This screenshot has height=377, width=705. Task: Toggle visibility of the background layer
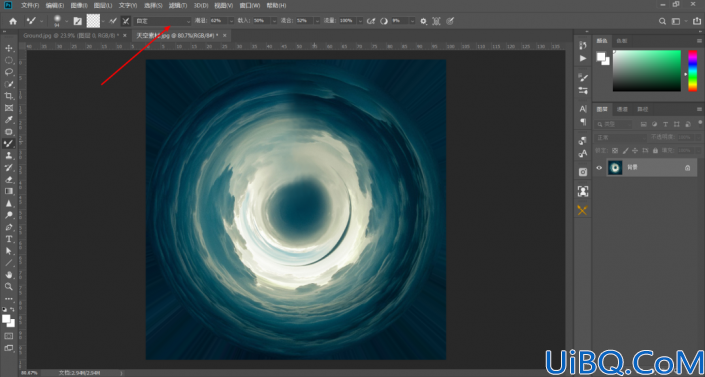click(599, 168)
